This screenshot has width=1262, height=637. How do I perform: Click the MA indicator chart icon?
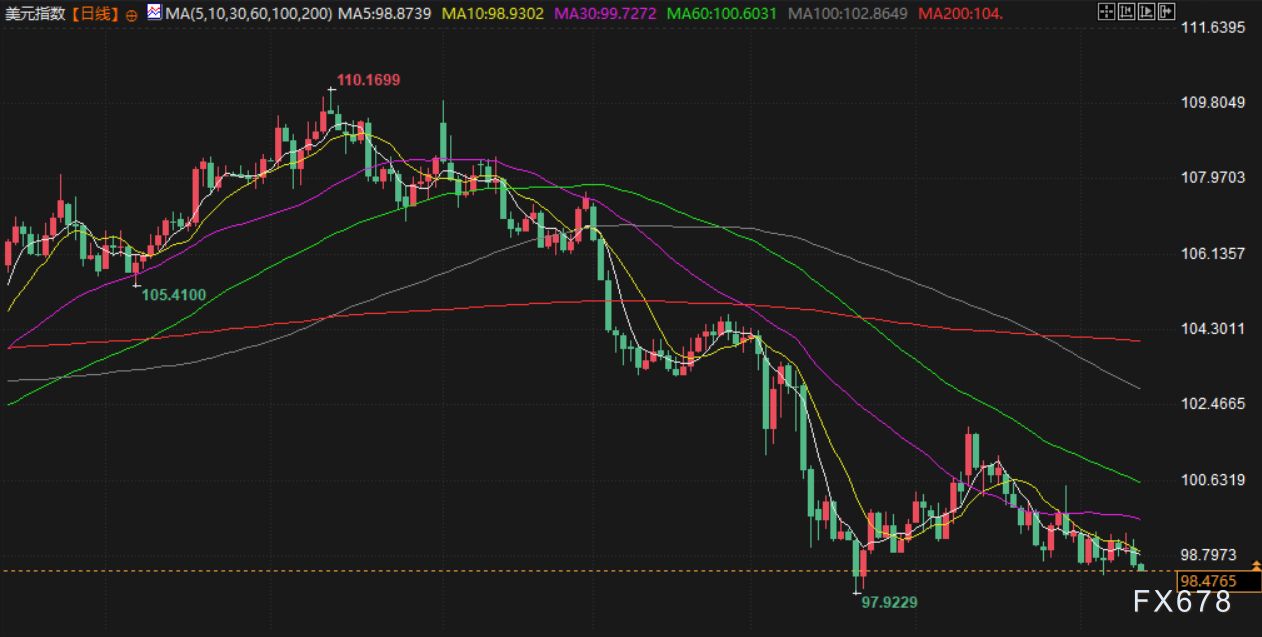(x=153, y=13)
